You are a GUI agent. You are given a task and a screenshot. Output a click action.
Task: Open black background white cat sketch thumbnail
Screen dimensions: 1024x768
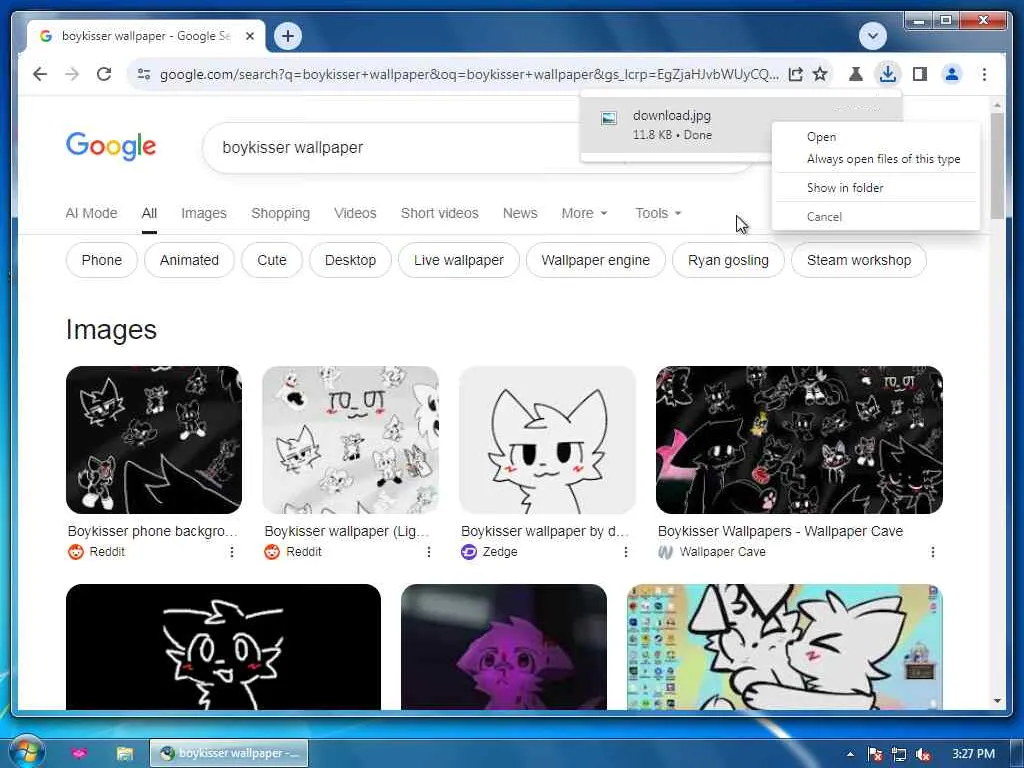click(223, 647)
